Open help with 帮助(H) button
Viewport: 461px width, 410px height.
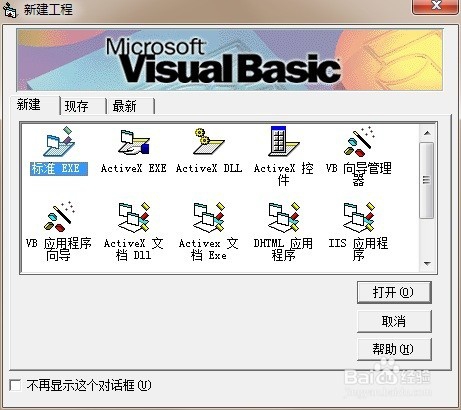click(394, 349)
